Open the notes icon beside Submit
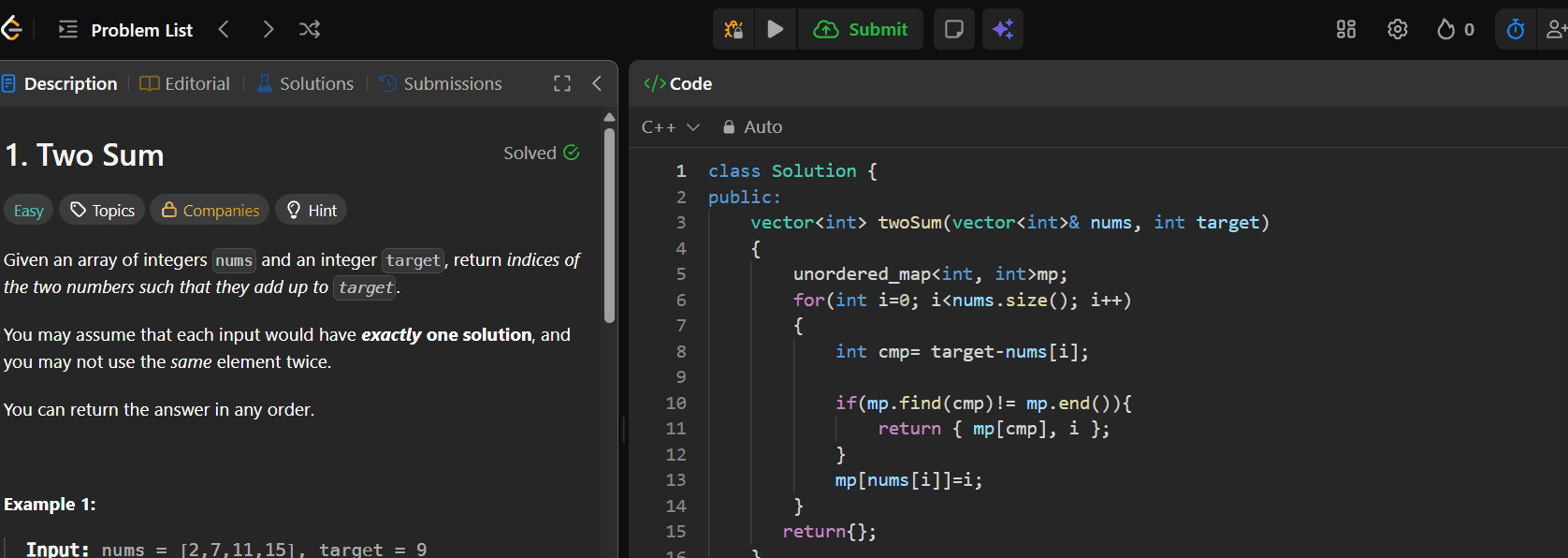This screenshot has height=558, width=1568. click(954, 29)
